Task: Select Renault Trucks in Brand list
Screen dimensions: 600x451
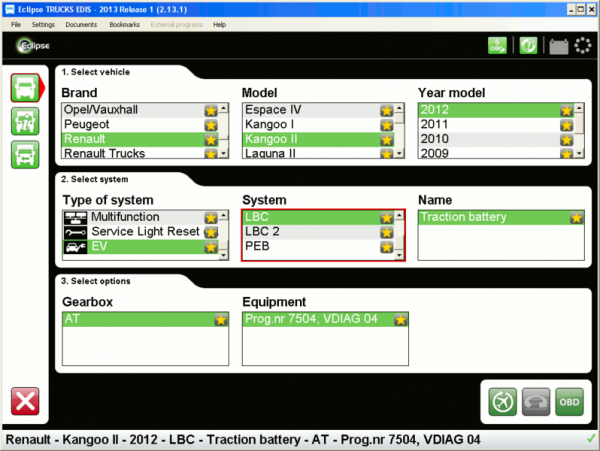Action: [140, 153]
